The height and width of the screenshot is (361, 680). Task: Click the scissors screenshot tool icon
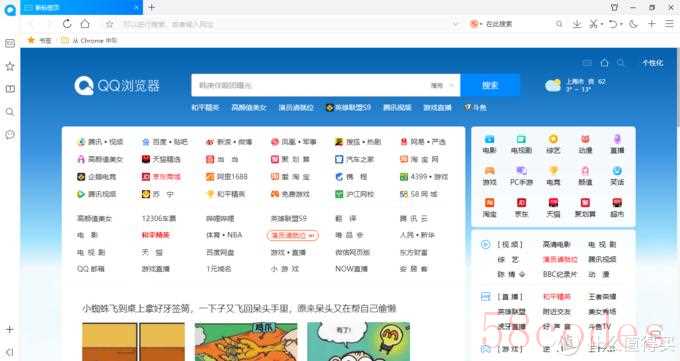593,24
